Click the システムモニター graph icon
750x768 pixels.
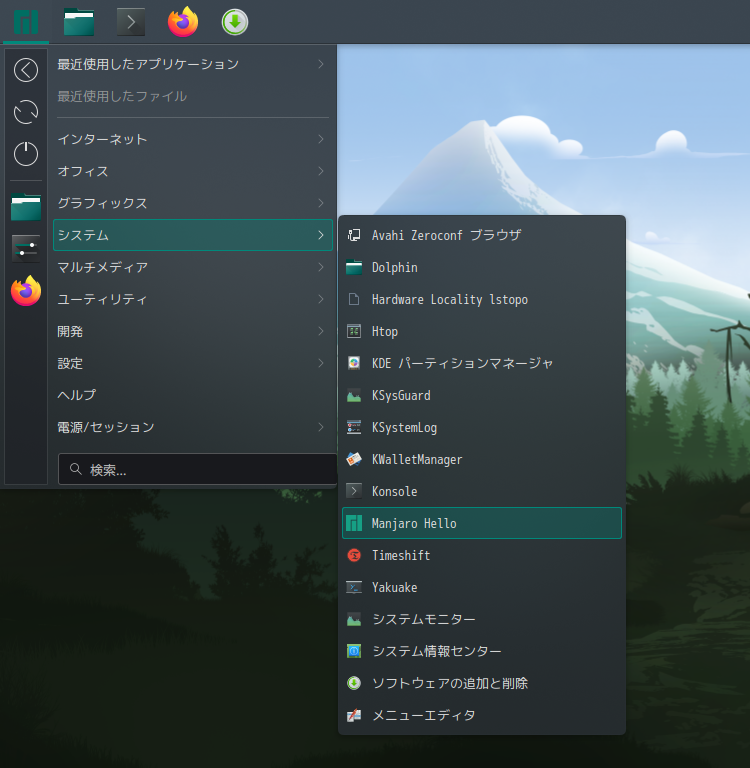[x=354, y=620]
